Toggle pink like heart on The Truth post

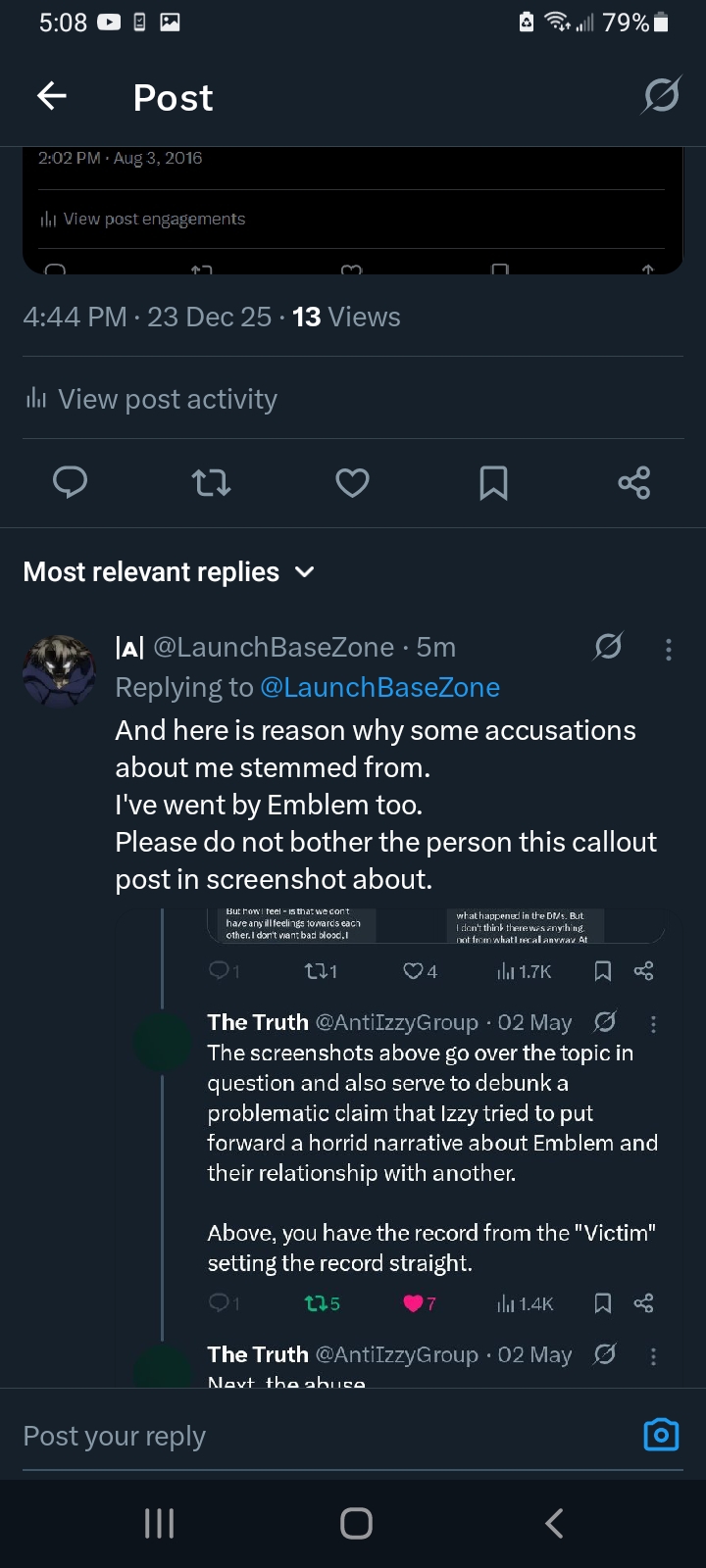coord(413,1303)
